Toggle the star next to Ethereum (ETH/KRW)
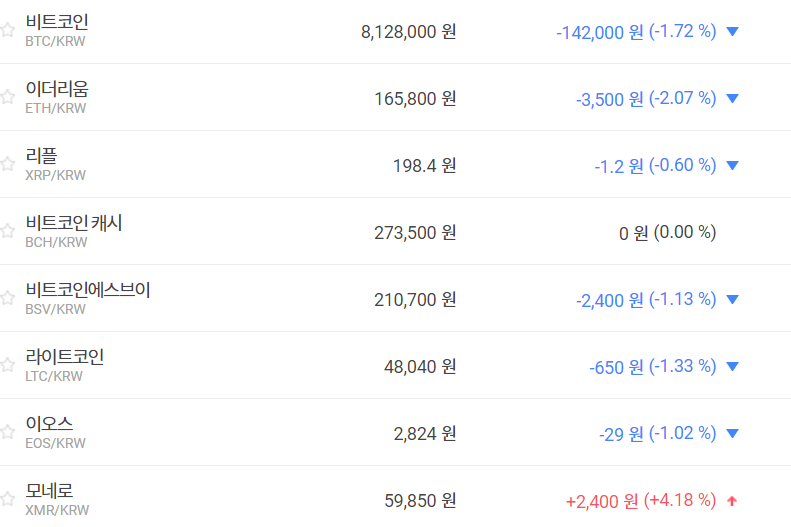Viewport: 791px width, 527px height. tap(8, 97)
